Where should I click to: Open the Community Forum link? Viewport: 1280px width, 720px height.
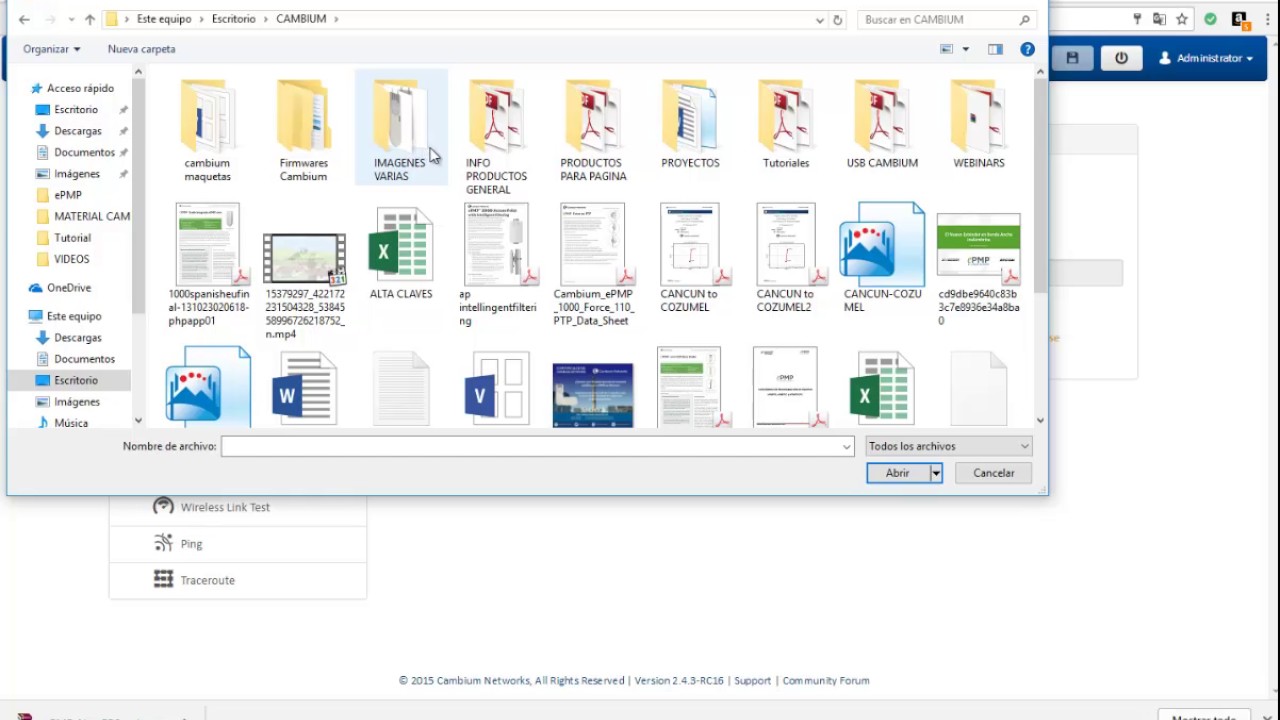826,681
